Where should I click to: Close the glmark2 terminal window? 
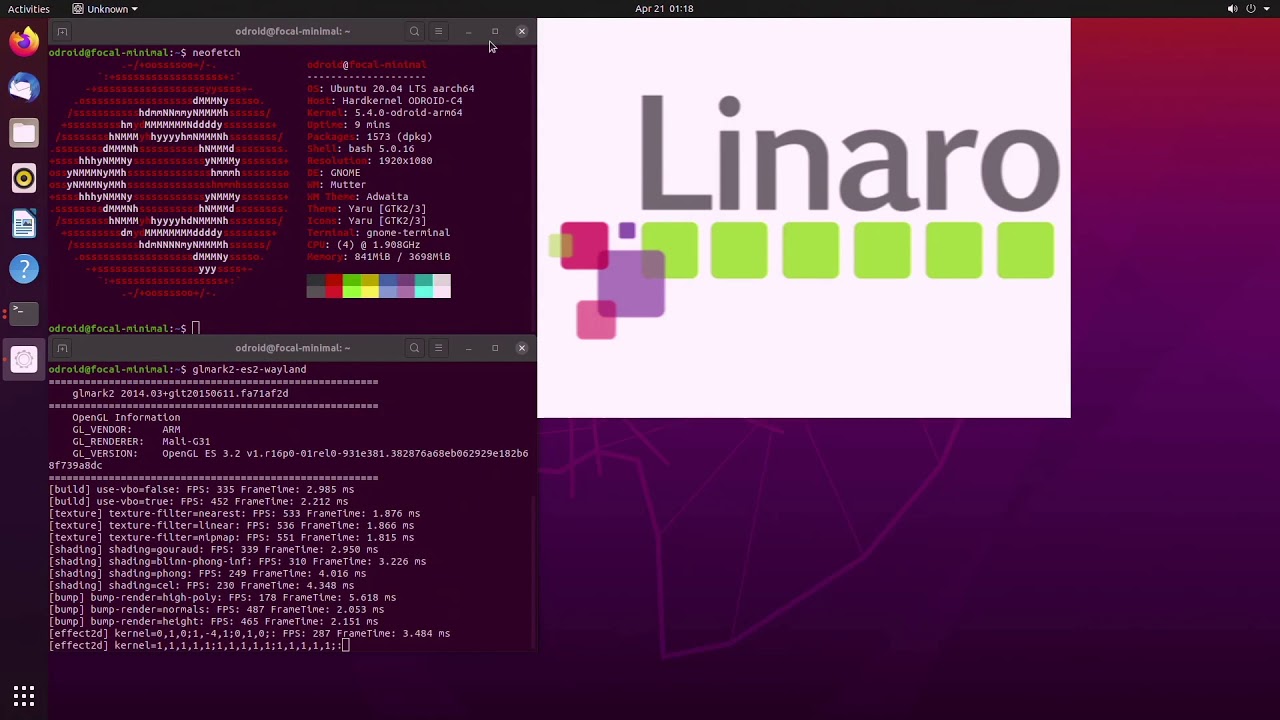coord(521,348)
